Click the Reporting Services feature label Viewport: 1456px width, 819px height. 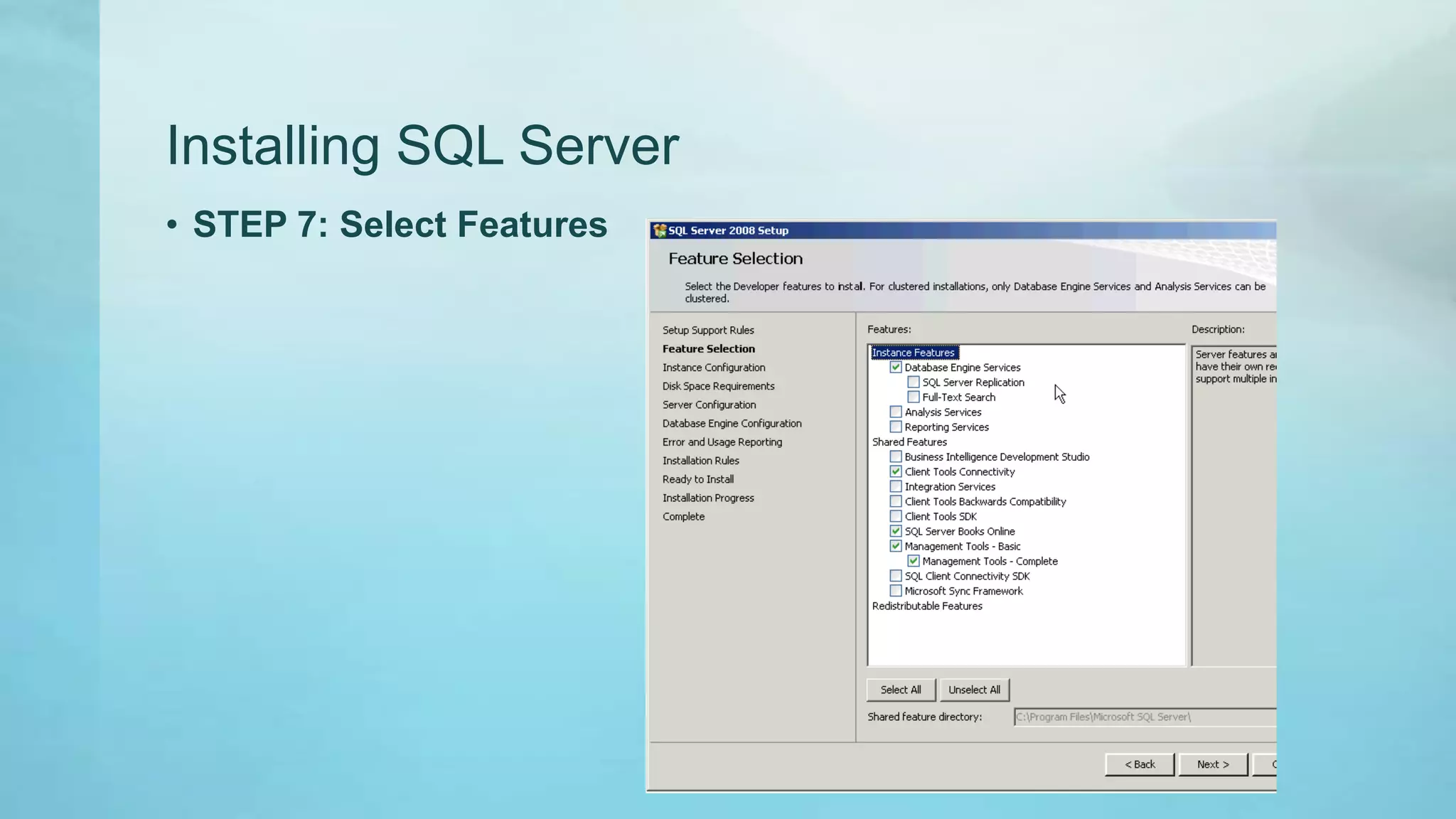947,427
